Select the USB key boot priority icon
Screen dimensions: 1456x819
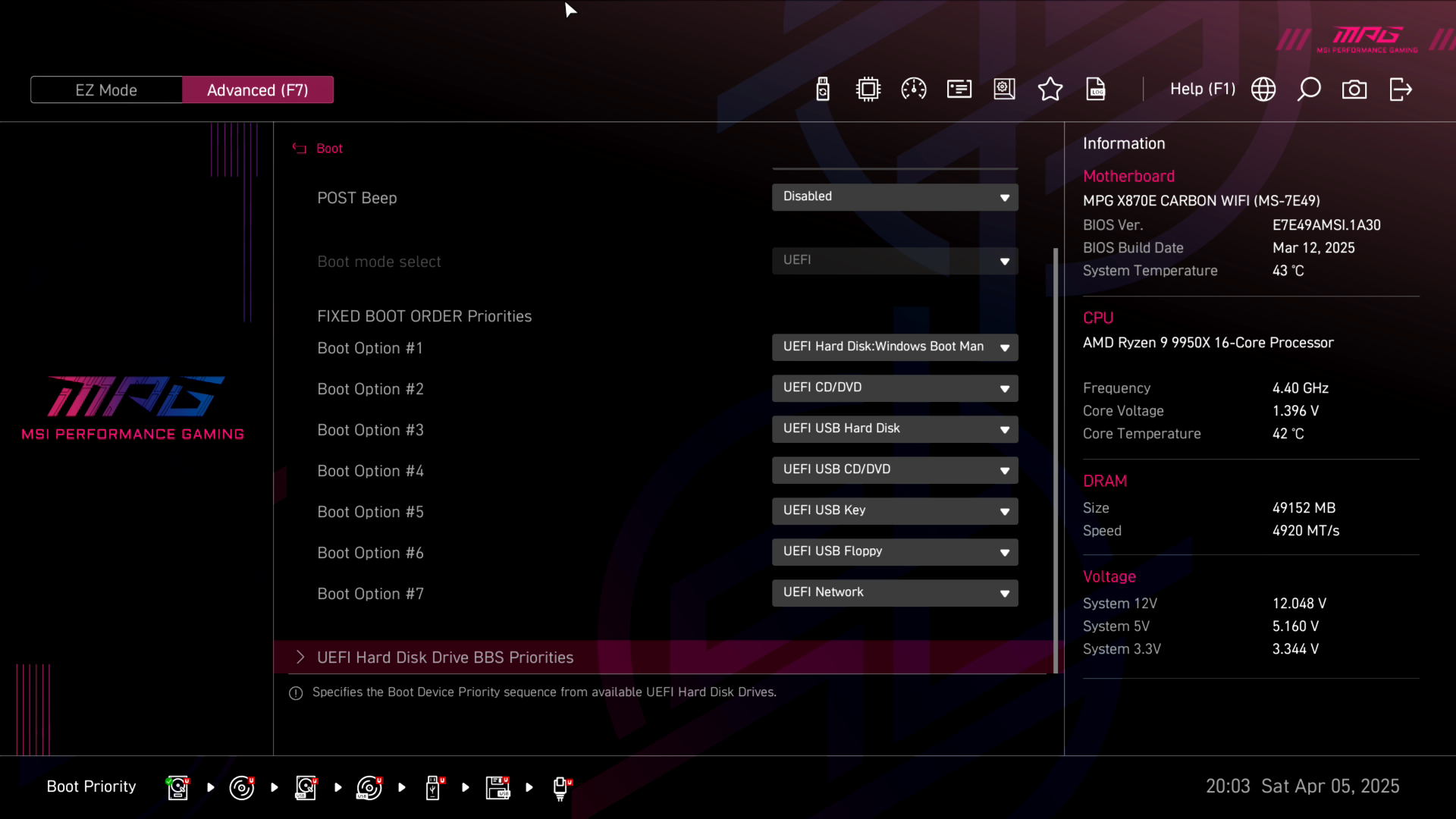[x=434, y=787]
